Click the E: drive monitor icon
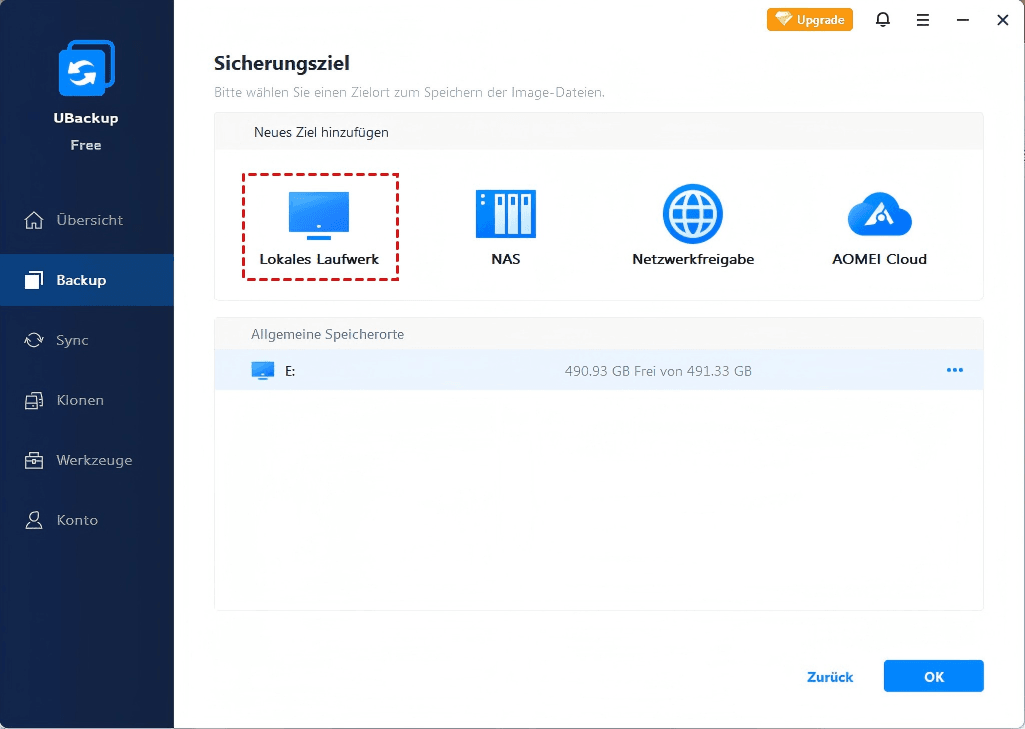This screenshot has height=729, width=1025. click(262, 371)
